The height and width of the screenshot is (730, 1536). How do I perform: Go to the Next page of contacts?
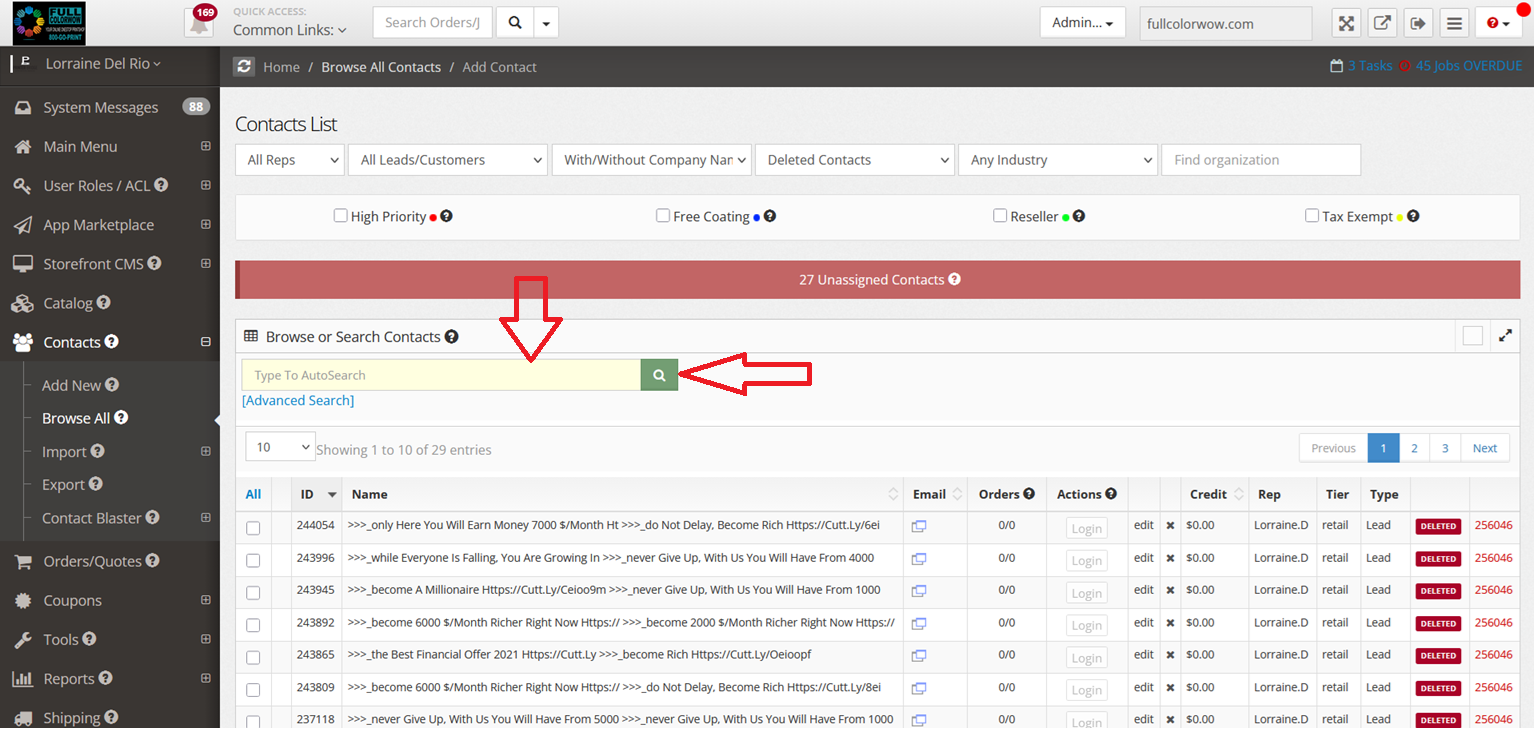1484,448
